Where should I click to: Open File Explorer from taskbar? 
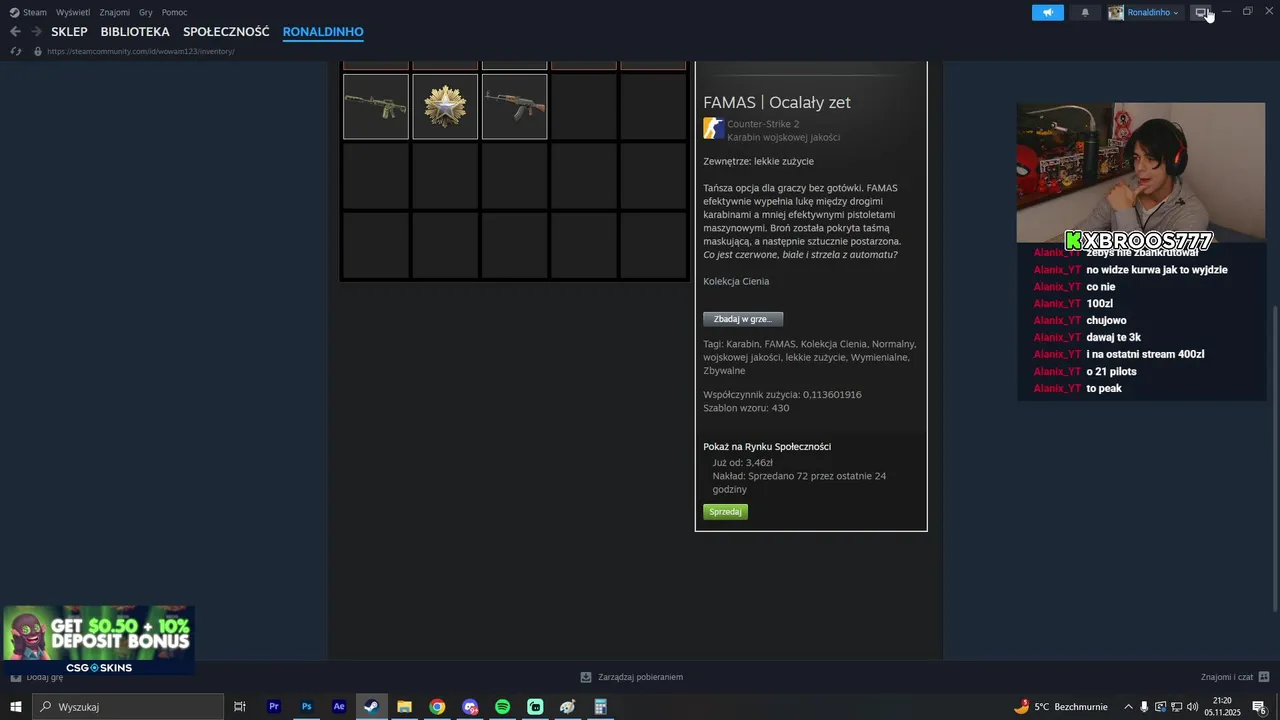tap(404, 707)
